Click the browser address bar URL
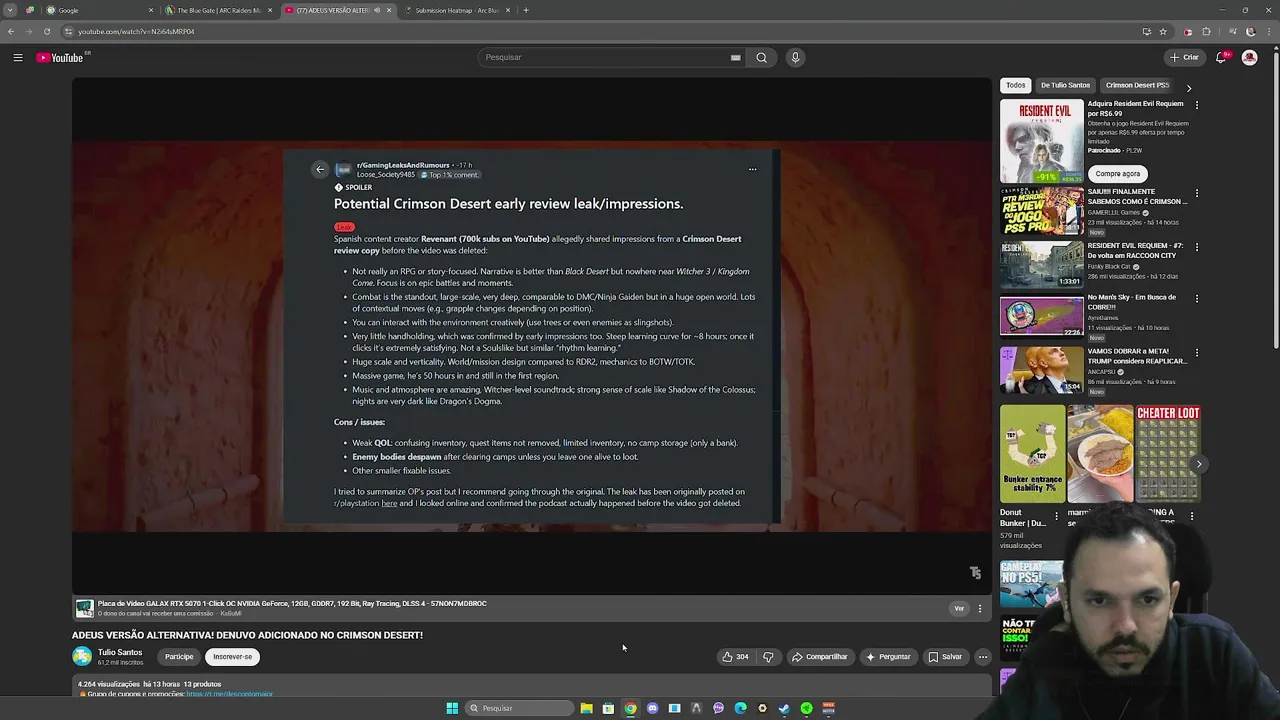 136,31
